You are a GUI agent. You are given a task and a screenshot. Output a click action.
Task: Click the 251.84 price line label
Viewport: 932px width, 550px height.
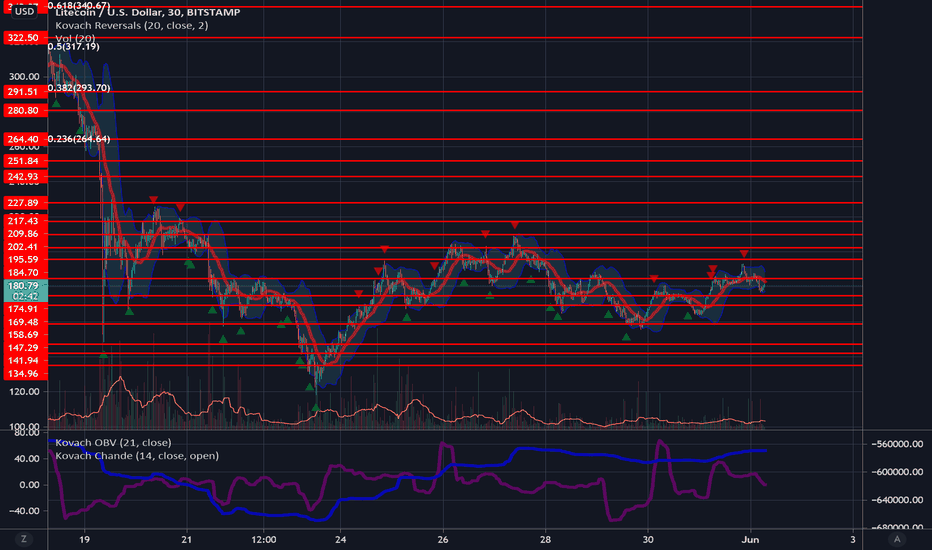point(25,161)
